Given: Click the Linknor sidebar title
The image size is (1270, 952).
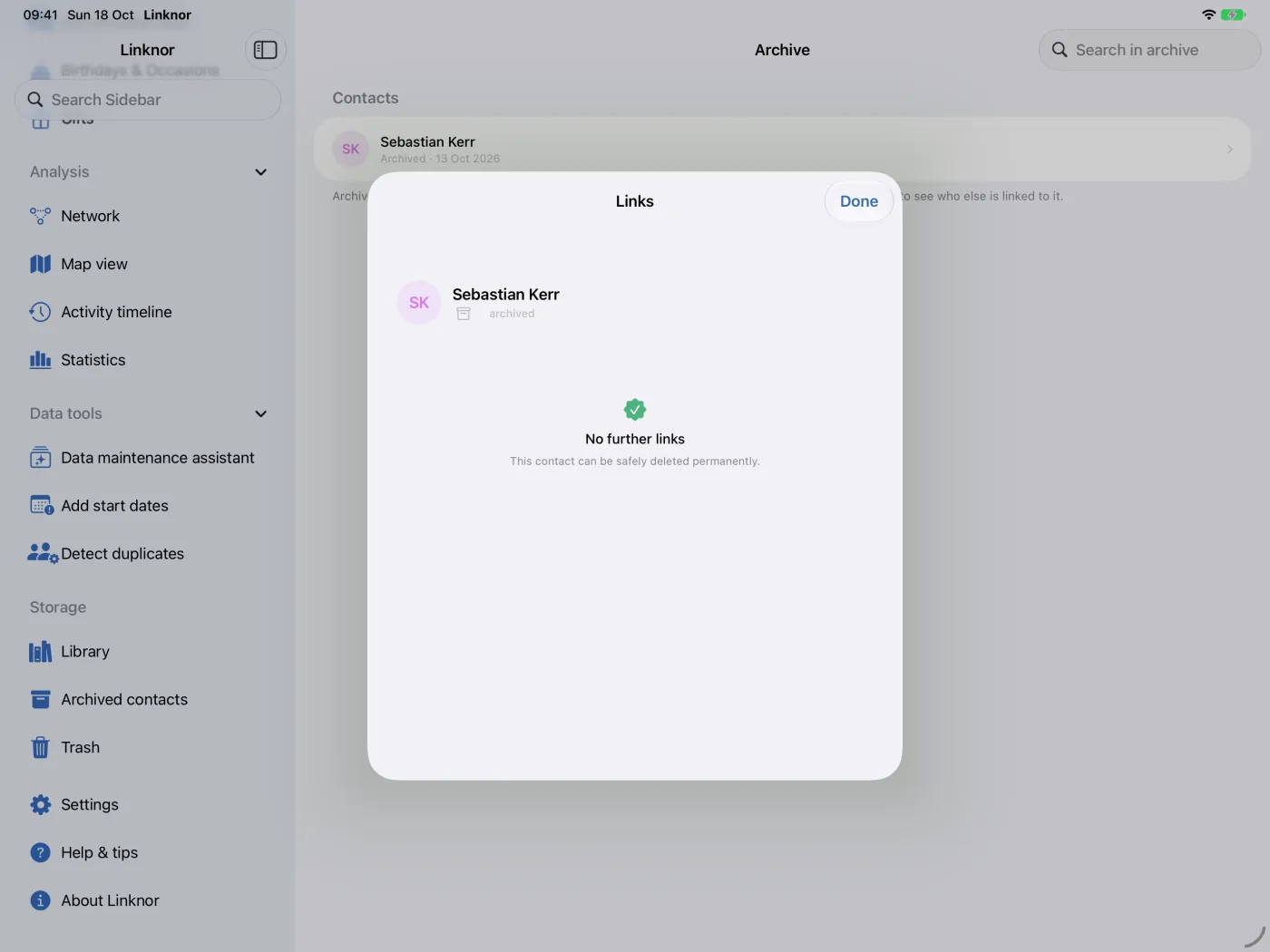Looking at the screenshot, I should pyautogui.click(x=147, y=50).
